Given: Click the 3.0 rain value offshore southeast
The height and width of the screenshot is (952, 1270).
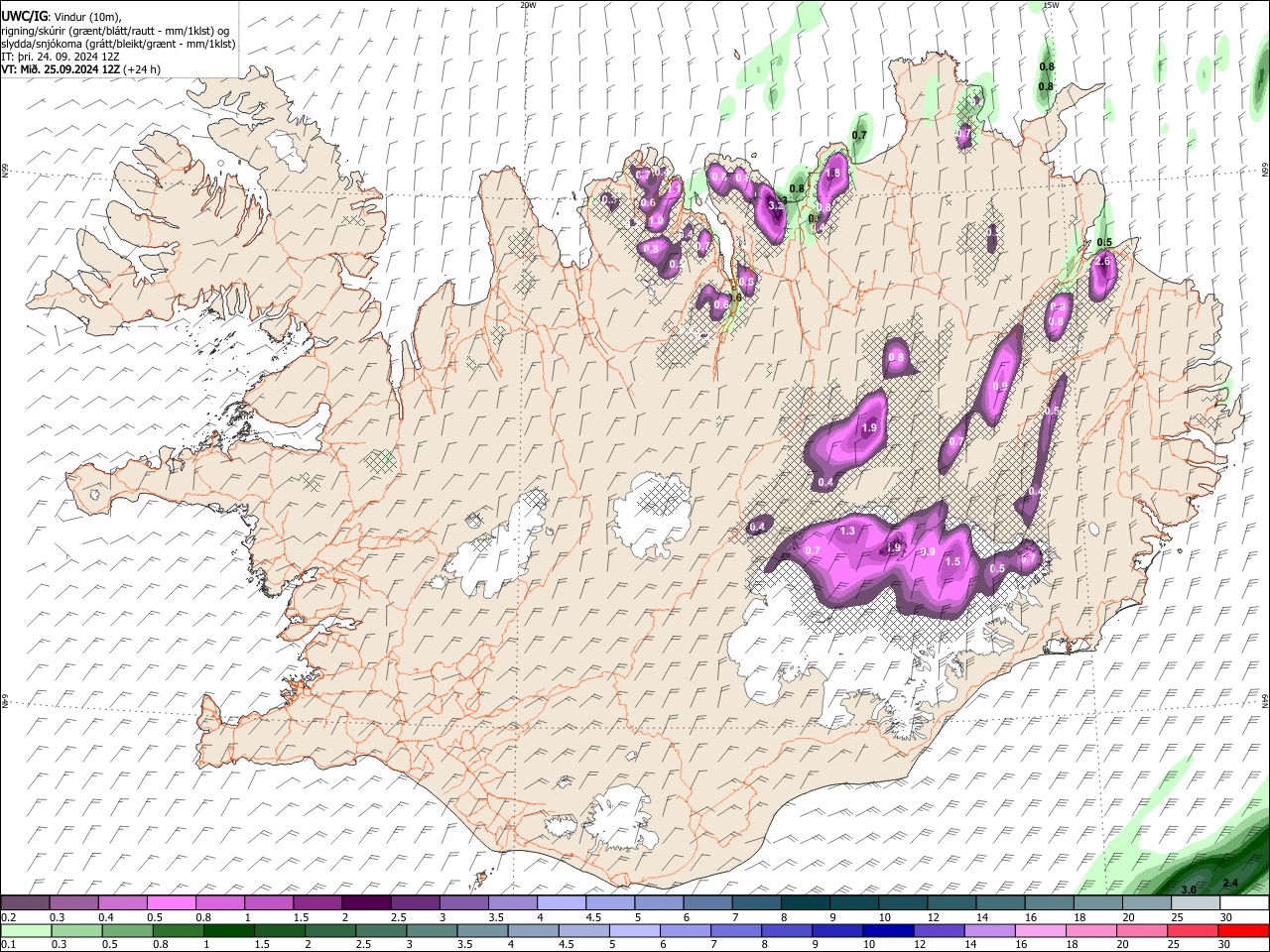Looking at the screenshot, I should [x=1189, y=889].
